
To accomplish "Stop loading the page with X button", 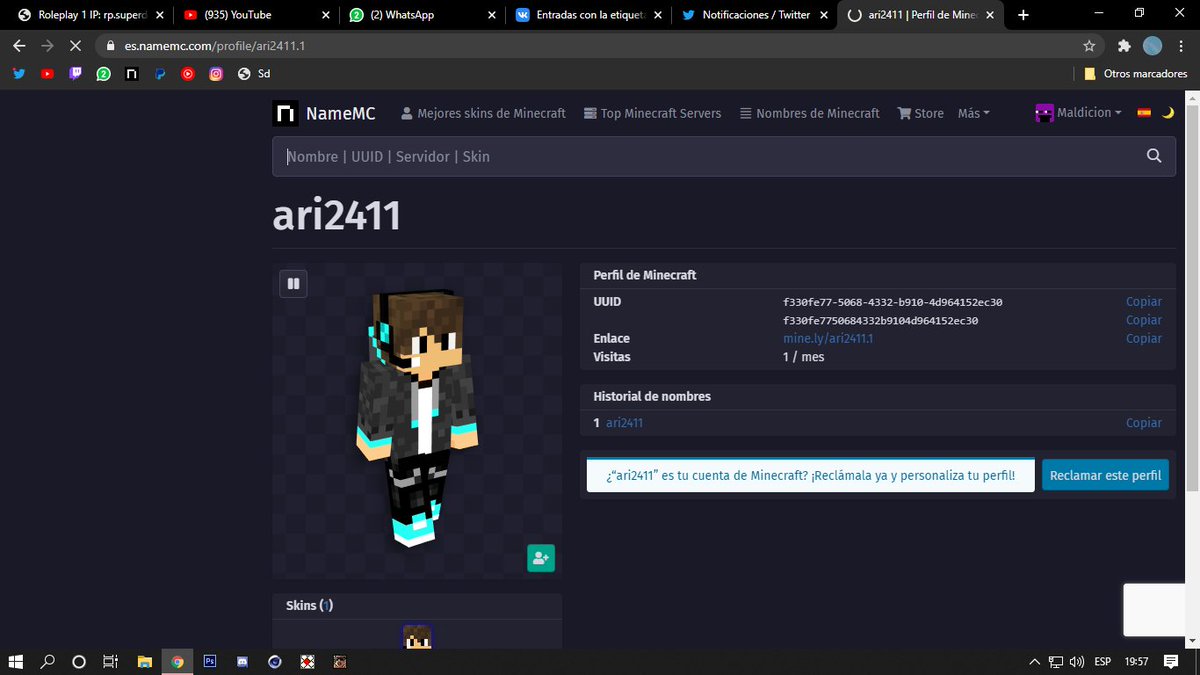I will 75,45.
